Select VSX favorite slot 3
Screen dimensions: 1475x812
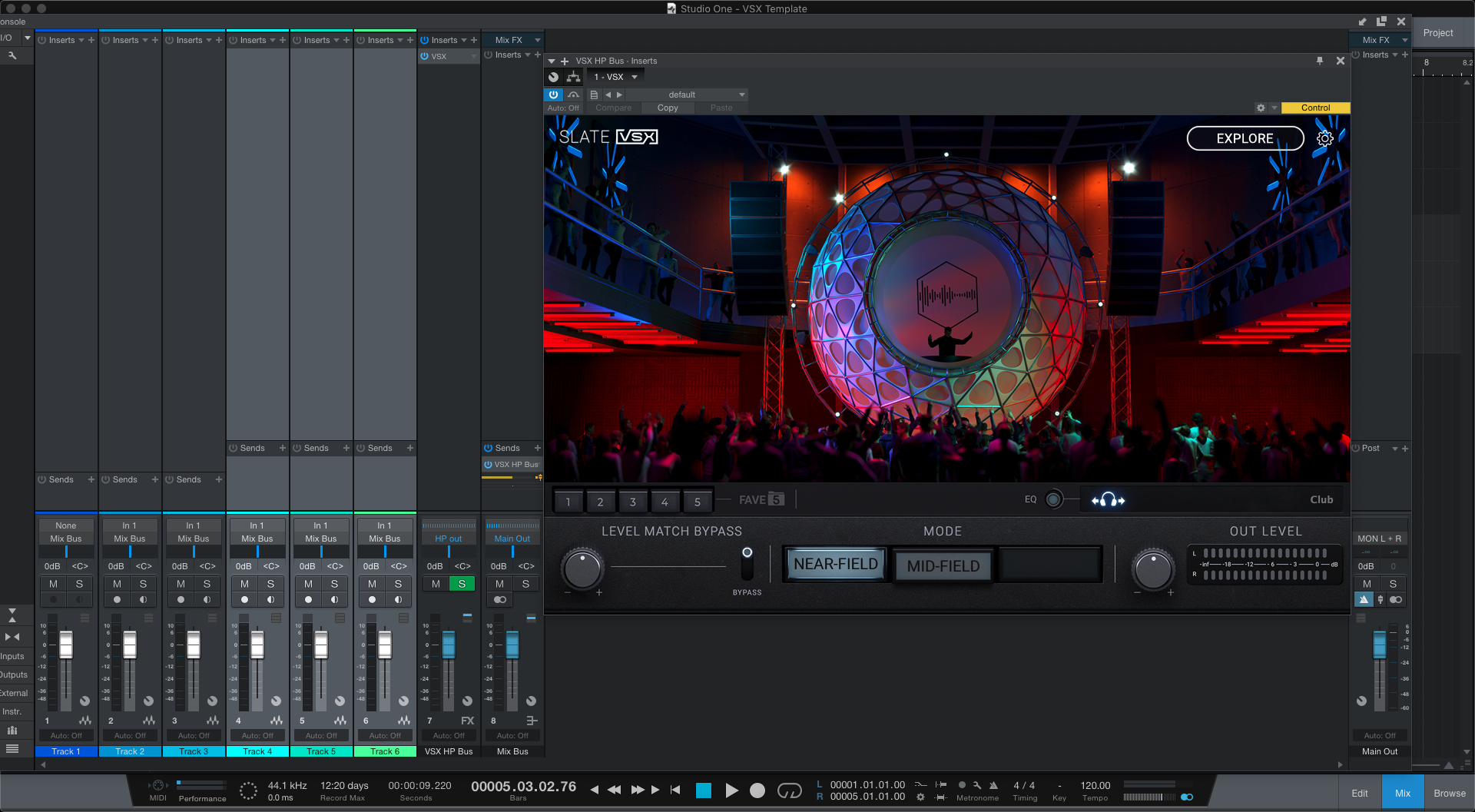tap(633, 502)
